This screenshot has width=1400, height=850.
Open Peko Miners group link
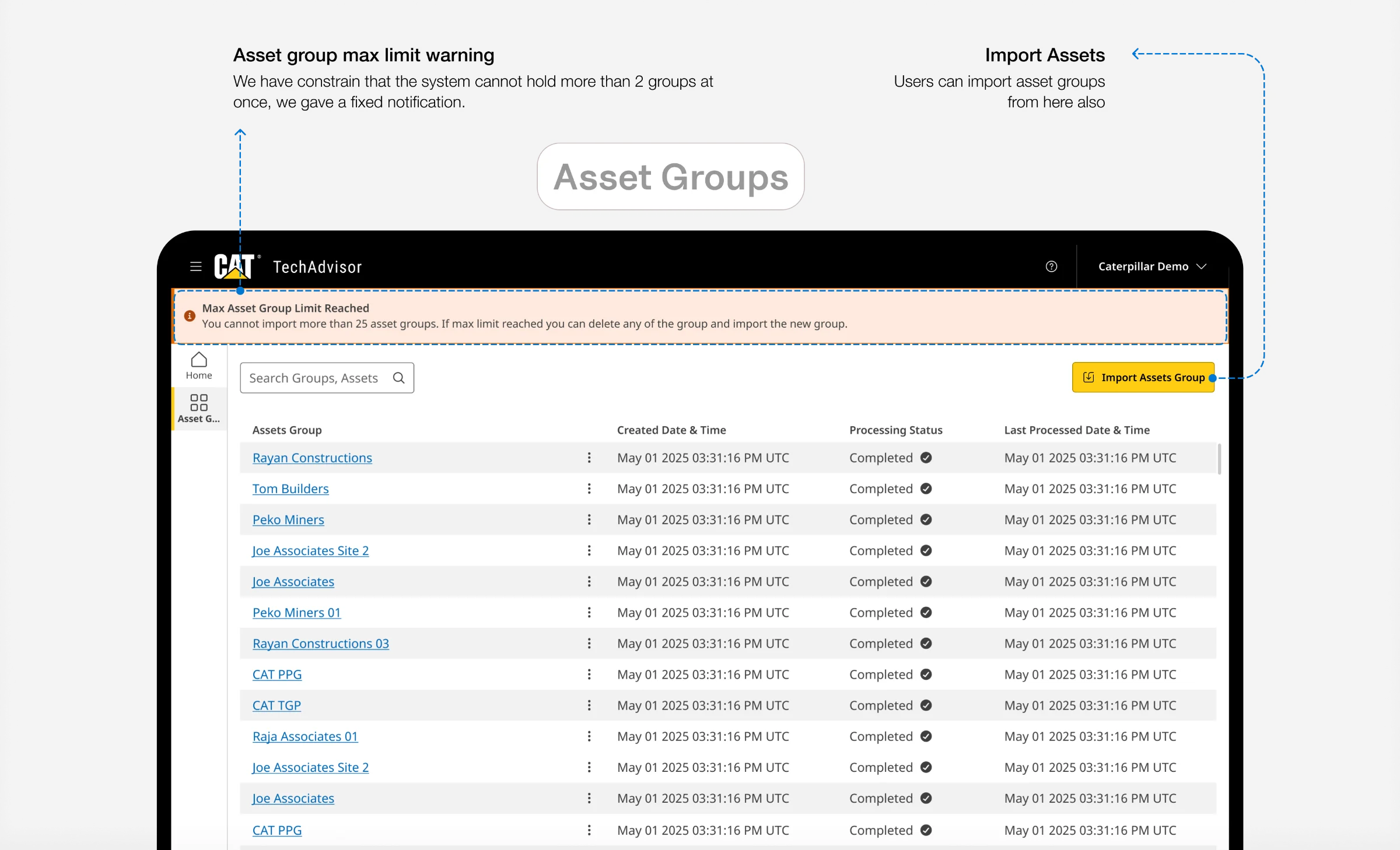(288, 519)
